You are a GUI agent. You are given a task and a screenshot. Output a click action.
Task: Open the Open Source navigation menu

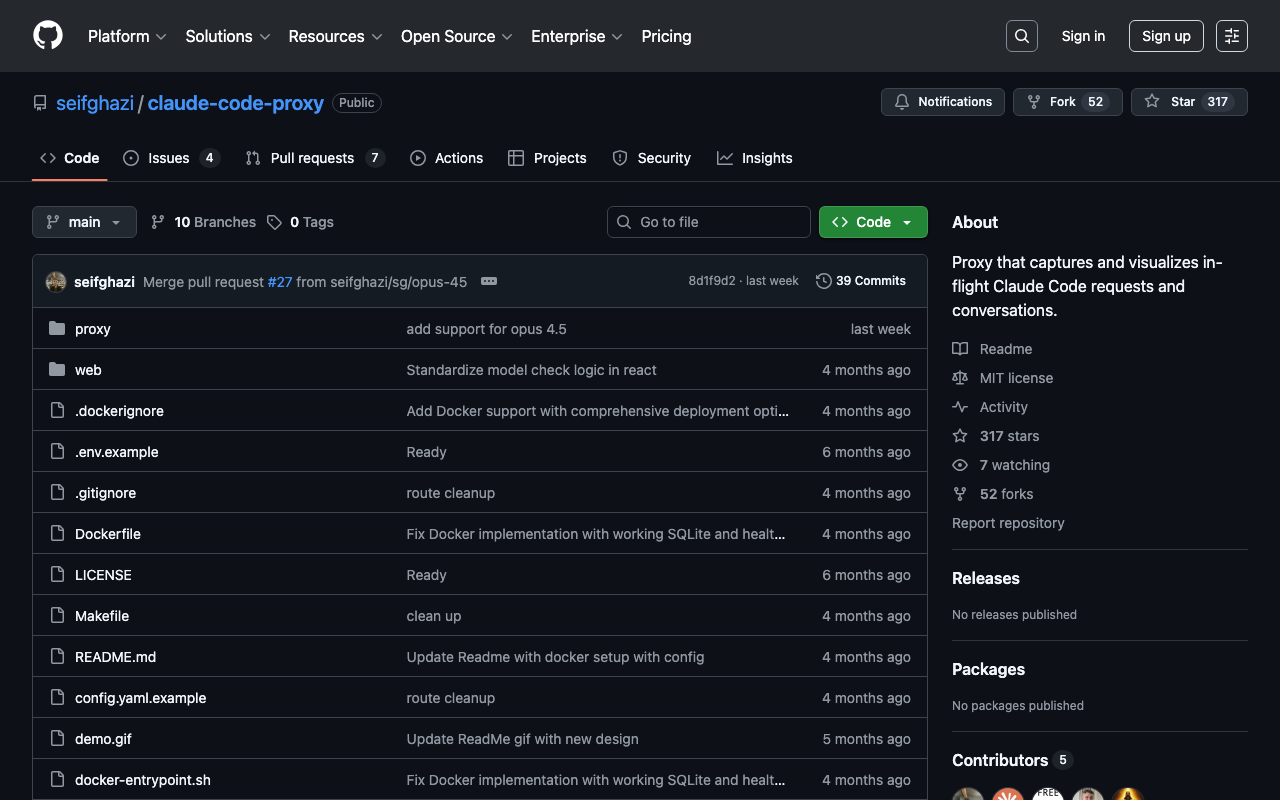456,36
